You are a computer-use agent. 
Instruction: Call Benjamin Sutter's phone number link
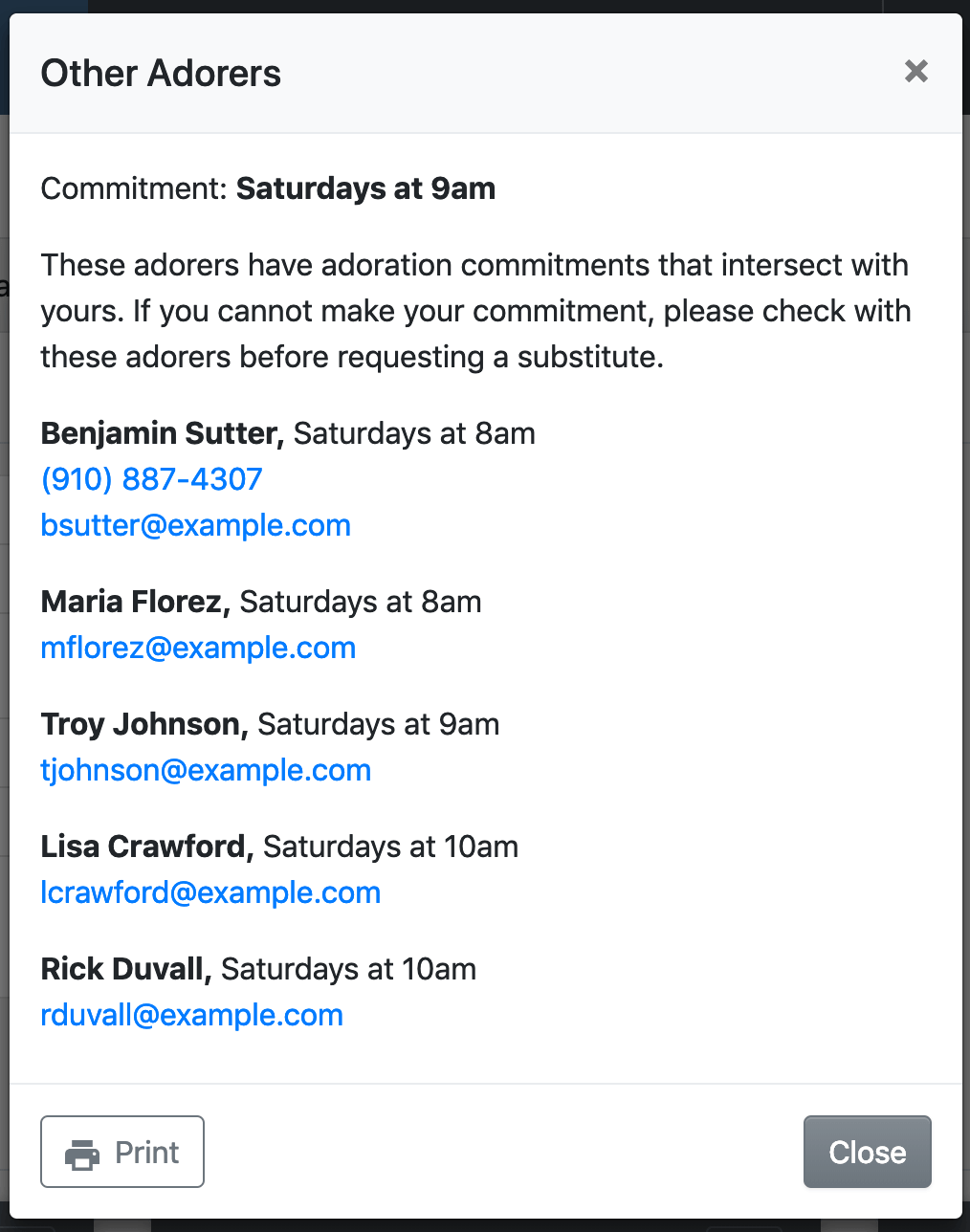[x=151, y=479]
